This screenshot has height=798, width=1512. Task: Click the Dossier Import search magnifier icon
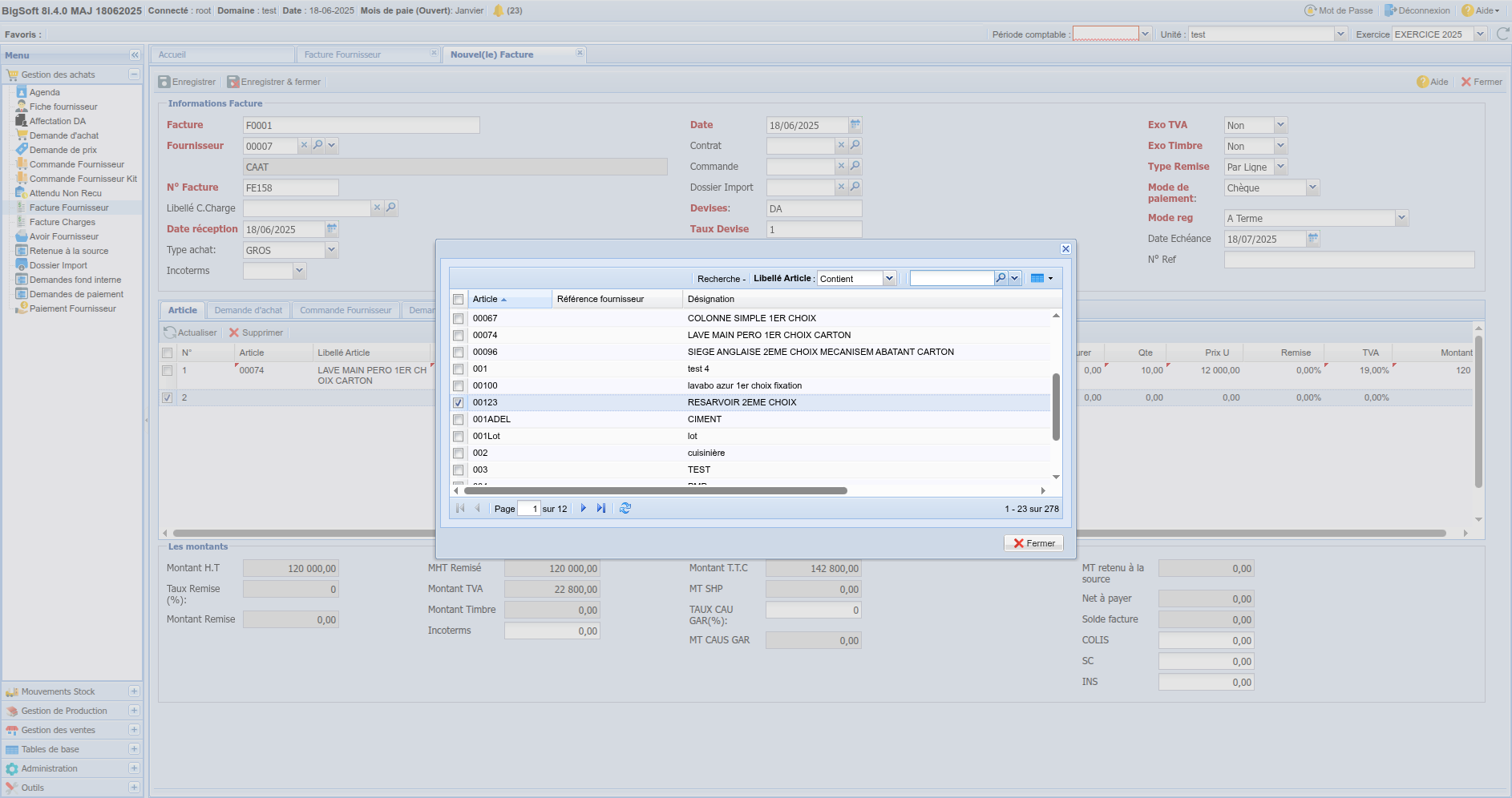coord(855,187)
